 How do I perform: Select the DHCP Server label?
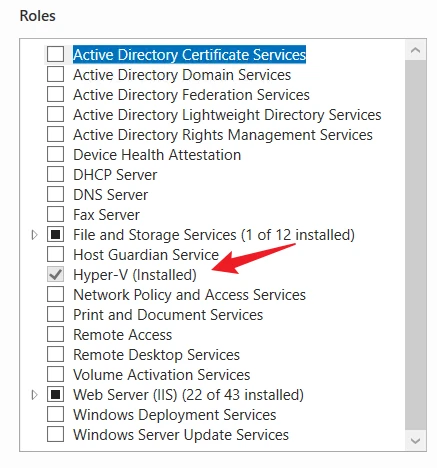click(115, 175)
